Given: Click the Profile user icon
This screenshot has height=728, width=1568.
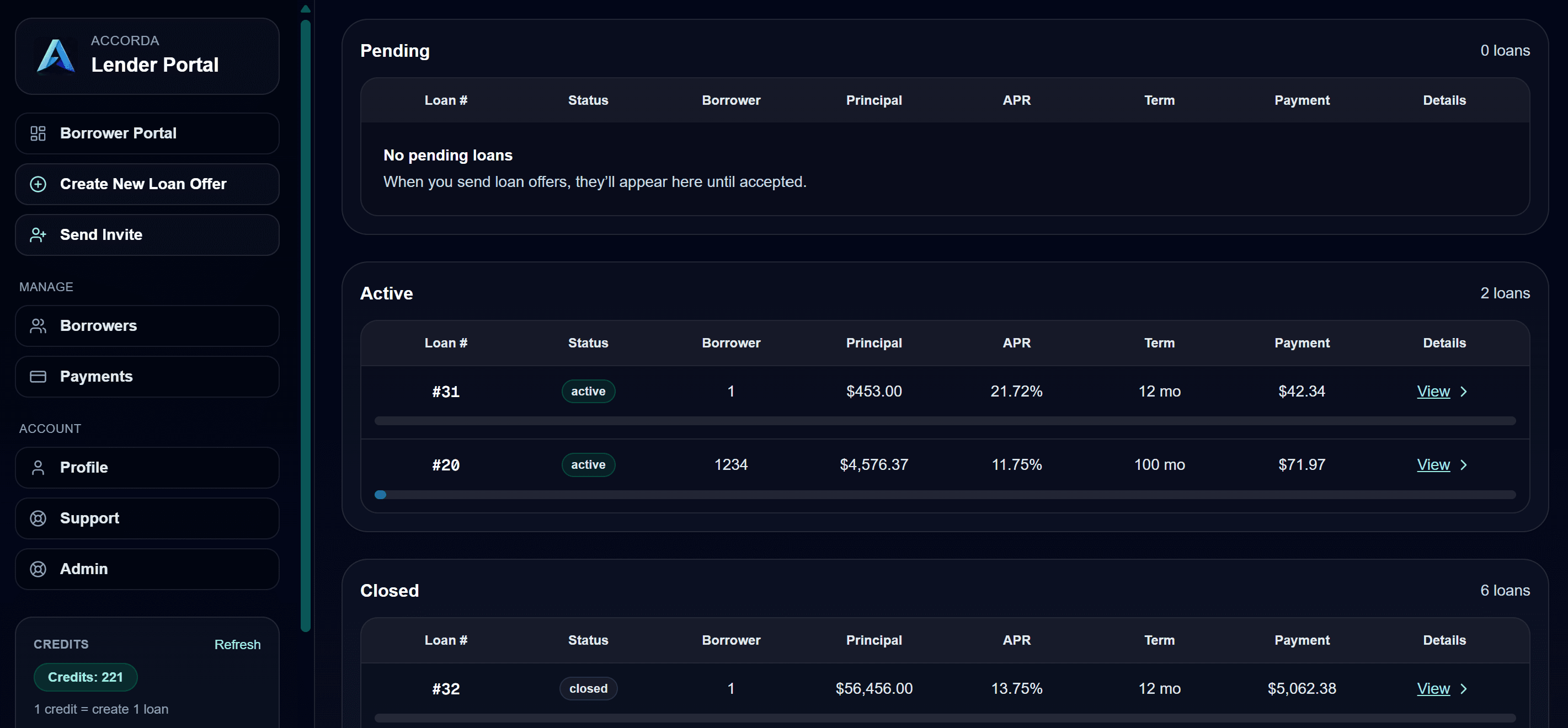Looking at the screenshot, I should point(38,468).
